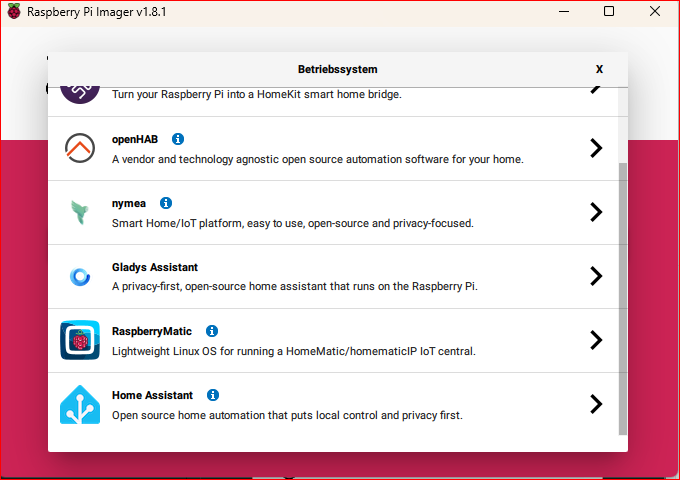The width and height of the screenshot is (680, 480).
Task: Click 'Turn your Raspberry Pi into a HomeKit' description
Action: 257,94
